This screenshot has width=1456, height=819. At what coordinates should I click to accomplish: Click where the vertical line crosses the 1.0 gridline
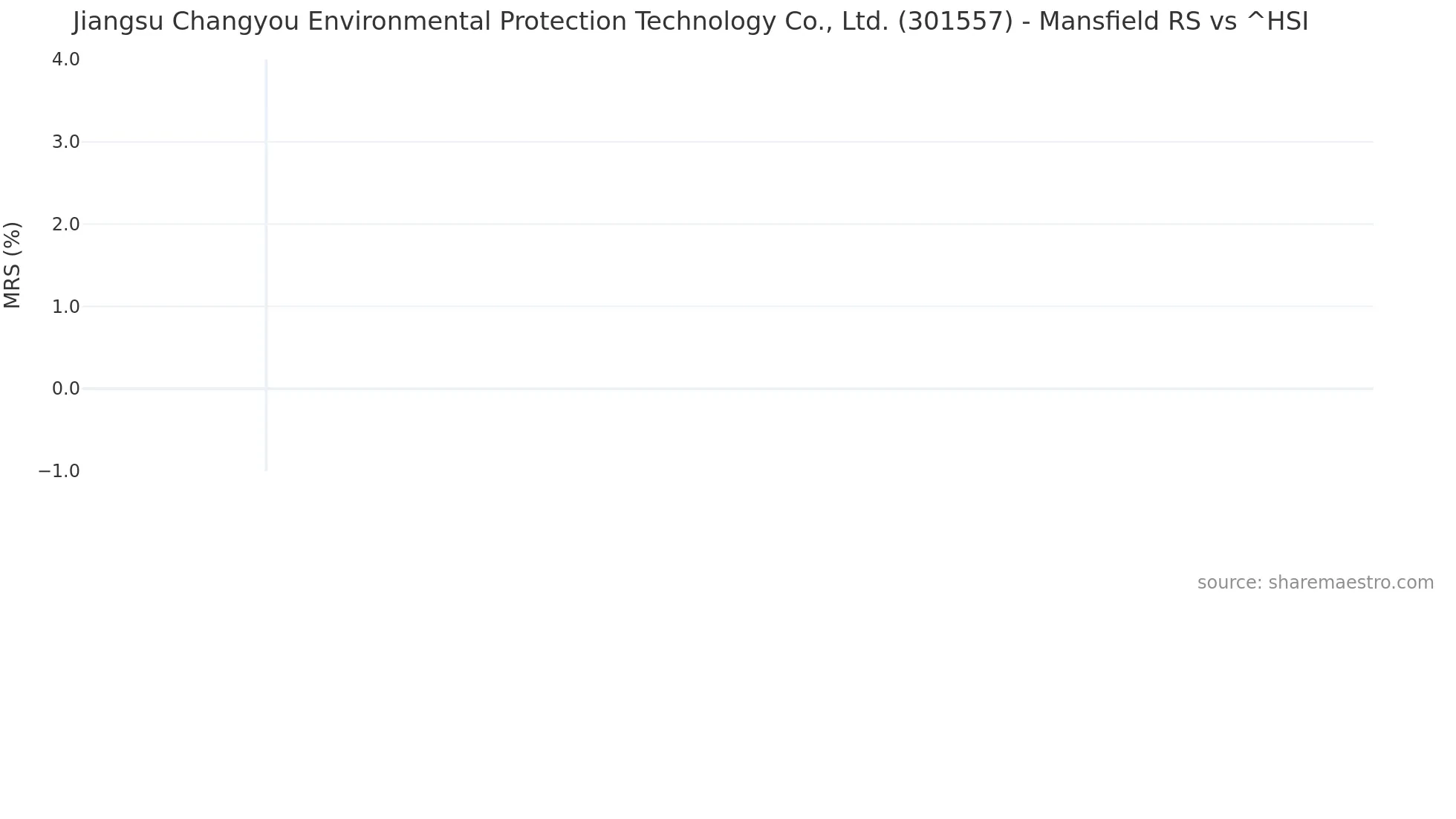266,306
